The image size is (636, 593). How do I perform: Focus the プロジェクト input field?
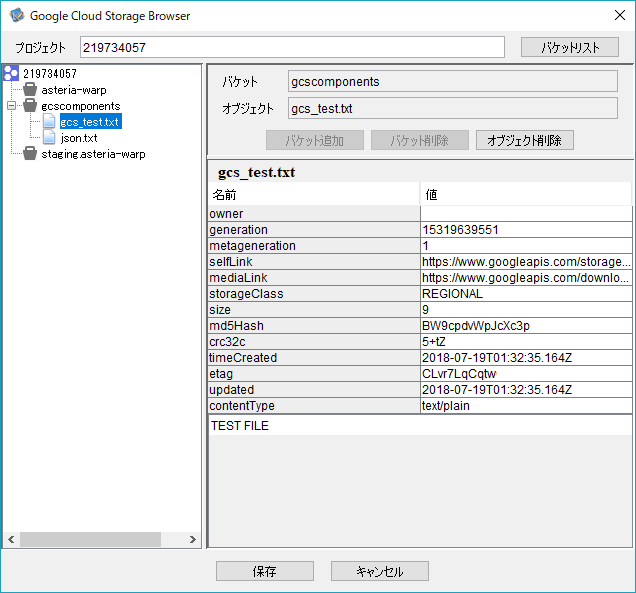(292, 47)
